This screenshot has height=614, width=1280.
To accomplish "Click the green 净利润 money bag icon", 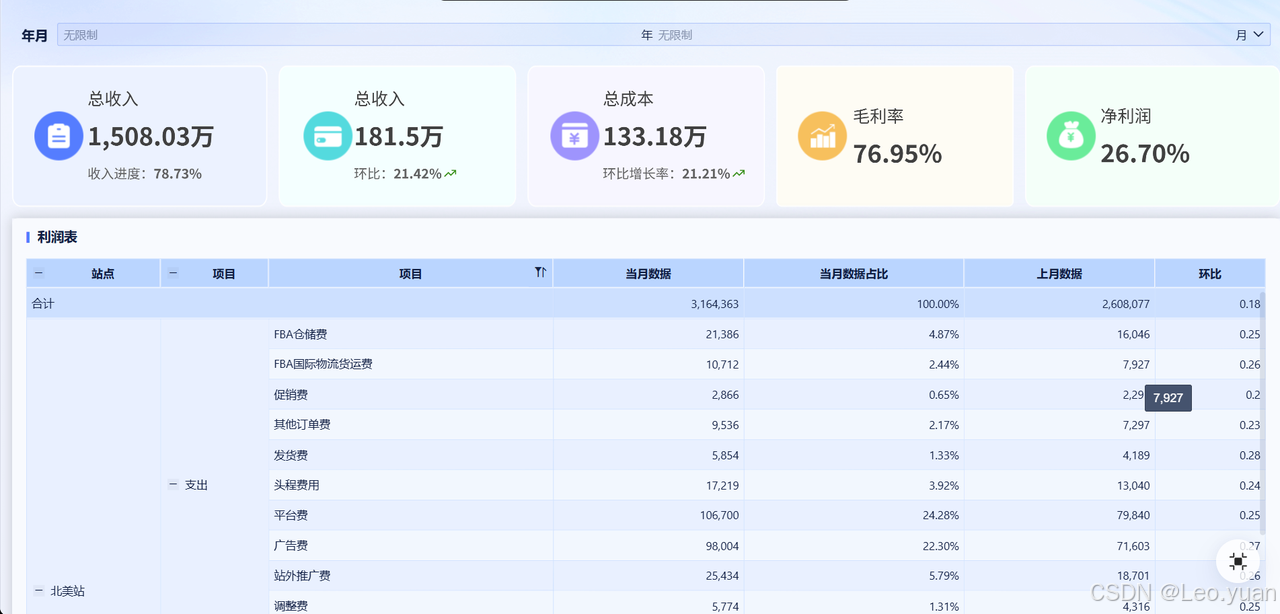I will (1071, 136).
